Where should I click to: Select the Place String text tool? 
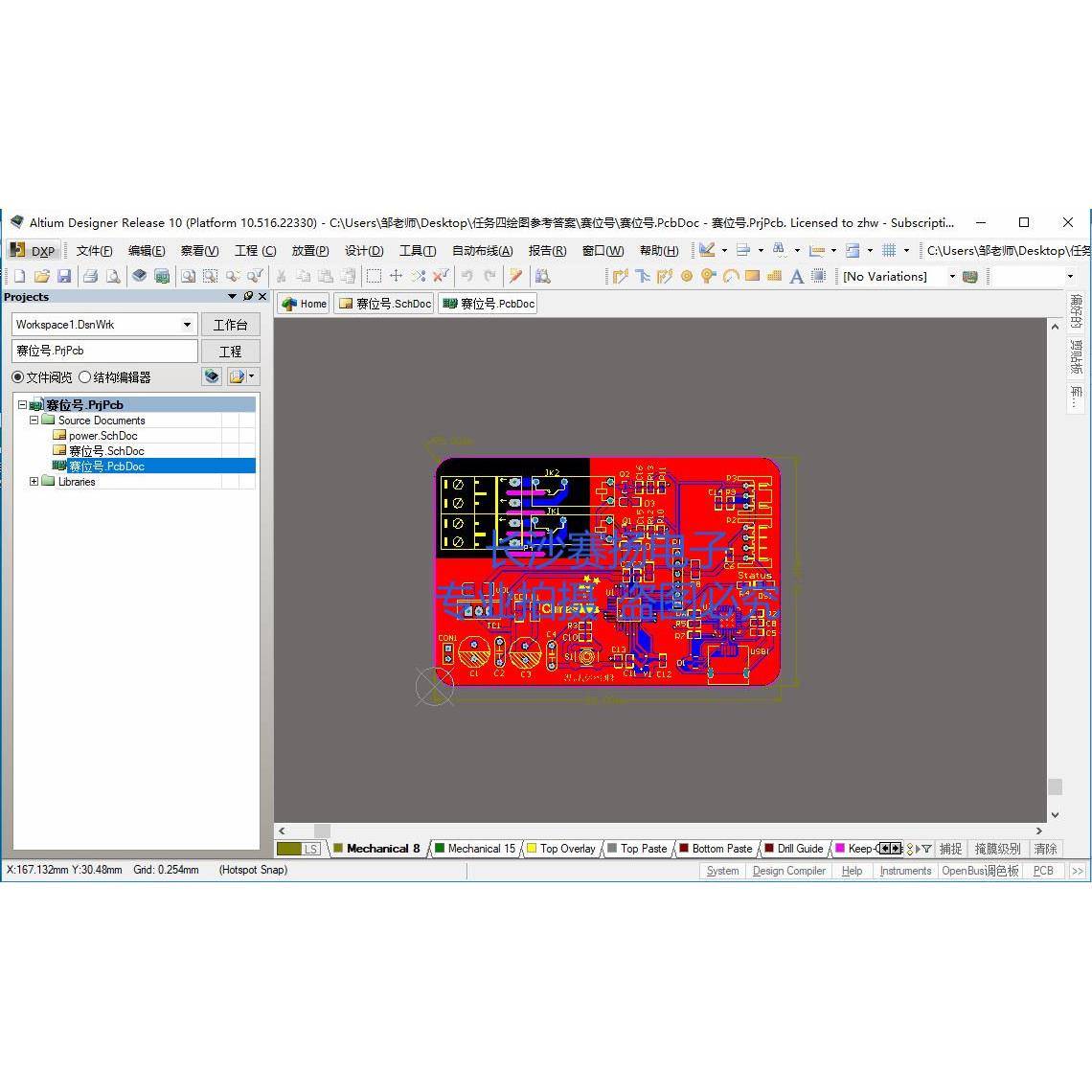797,277
